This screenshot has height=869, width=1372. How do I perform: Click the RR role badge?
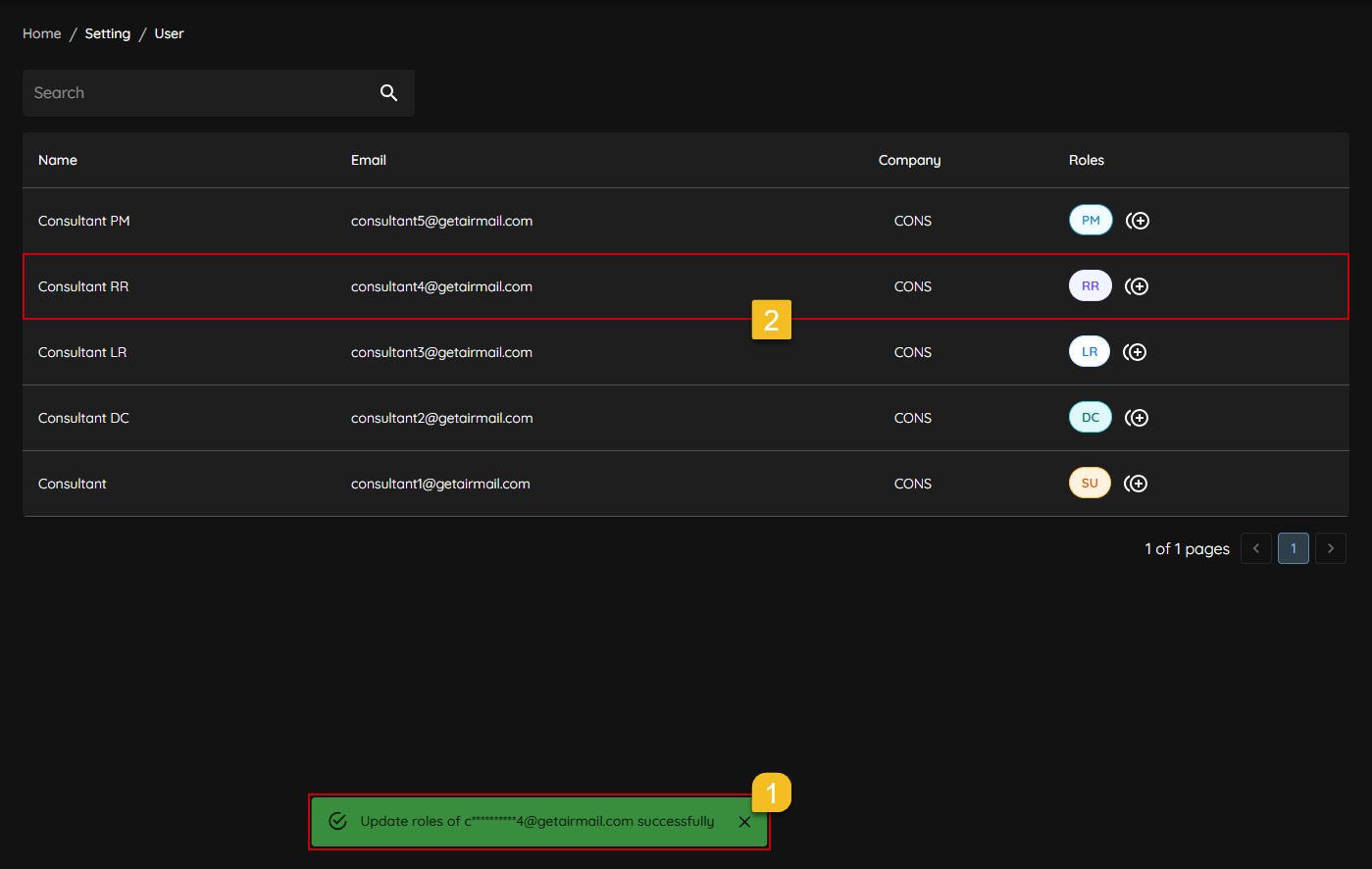click(x=1090, y=286)
